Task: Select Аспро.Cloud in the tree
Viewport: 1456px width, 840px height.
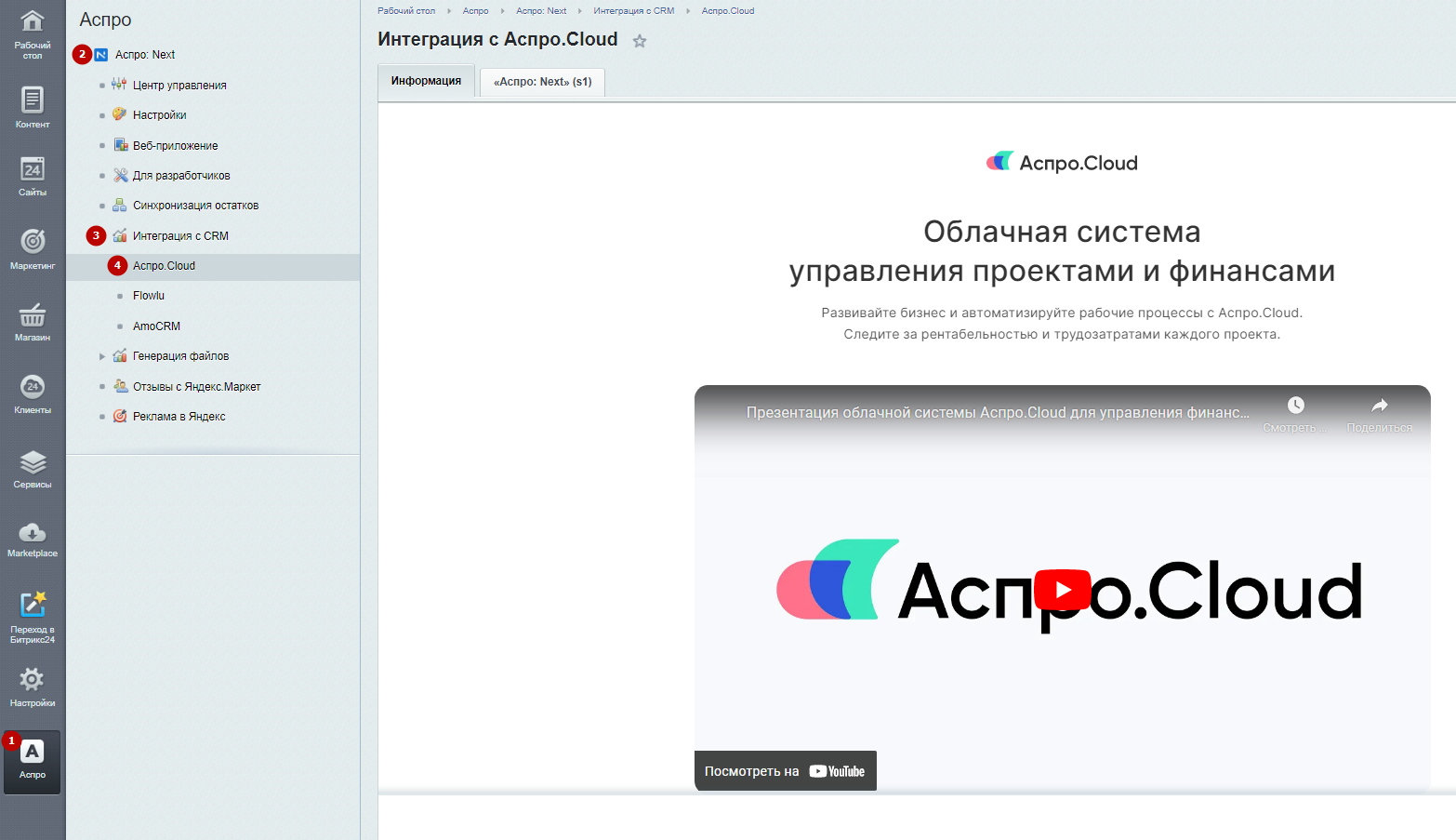Action: pos(164,266)
